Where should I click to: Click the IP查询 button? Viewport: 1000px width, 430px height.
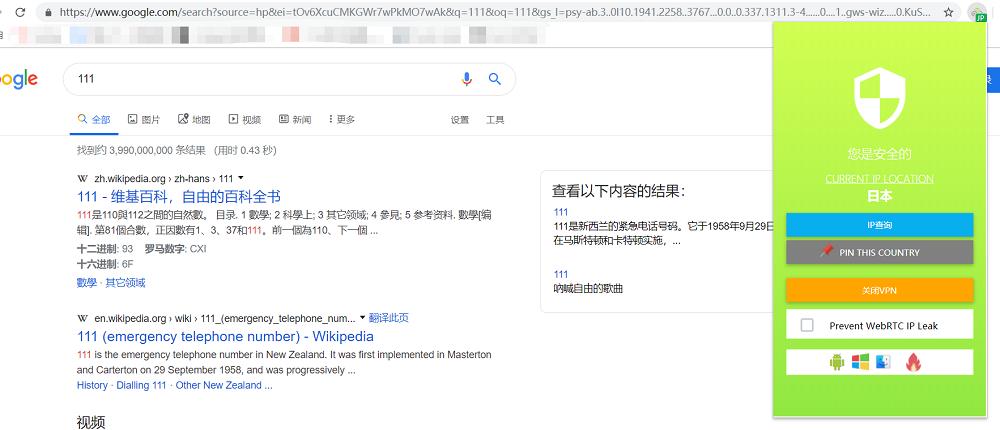[x=879, y=225]
